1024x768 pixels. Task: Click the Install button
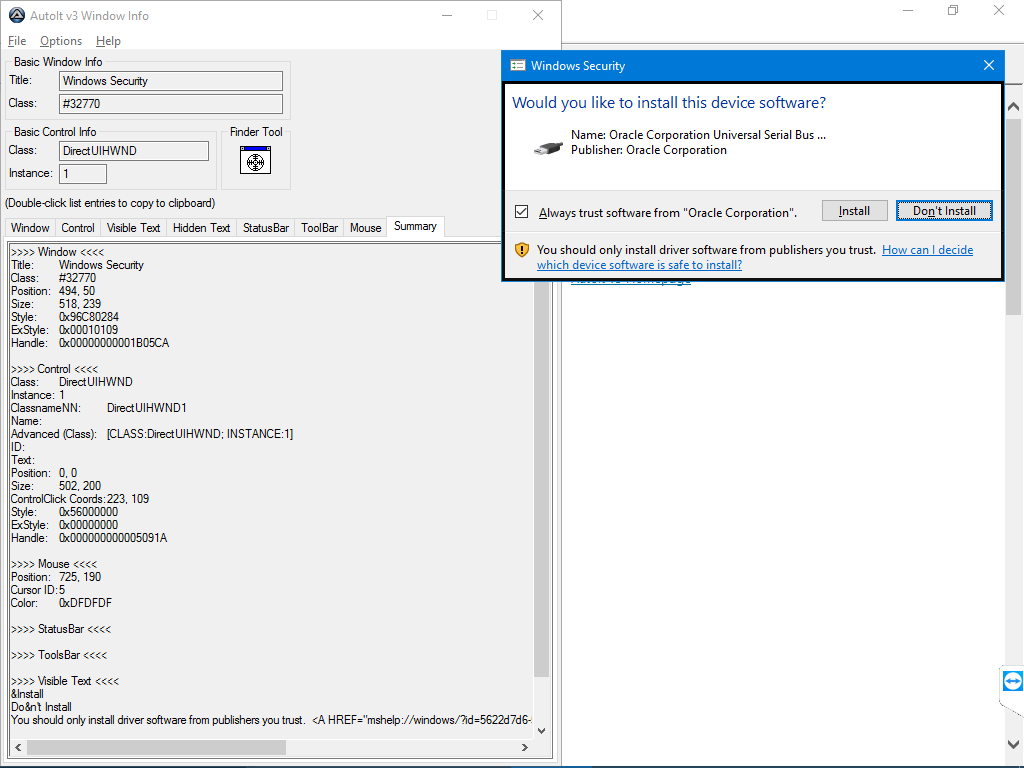[x=854, y=210]
